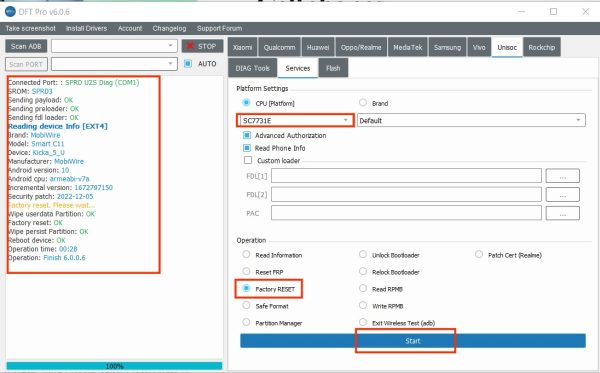Toggle the AUTO checkbox
Image resolution: width=600 pixels, height=373 pixels.
click(188, 64)
